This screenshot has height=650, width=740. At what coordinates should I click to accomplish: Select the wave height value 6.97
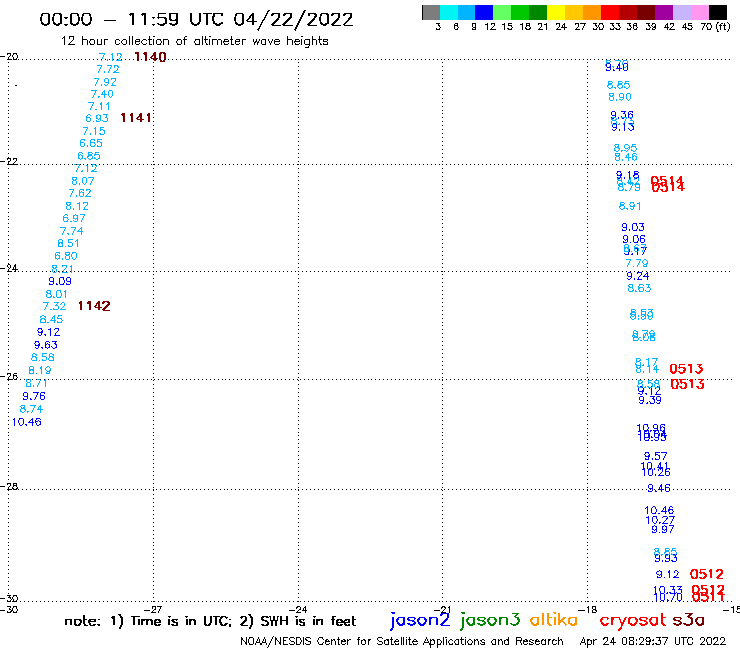(x=74, y=219)
